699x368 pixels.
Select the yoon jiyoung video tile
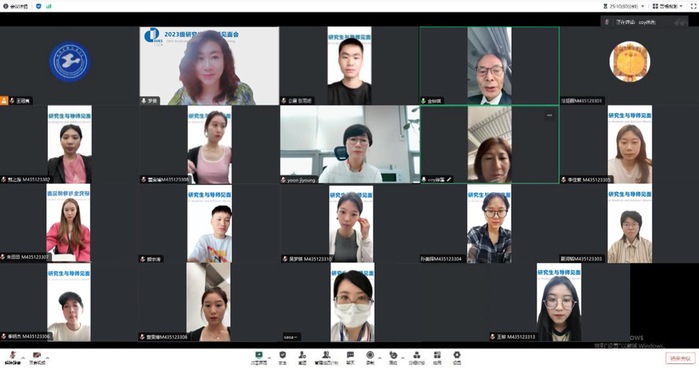(350, 145)
